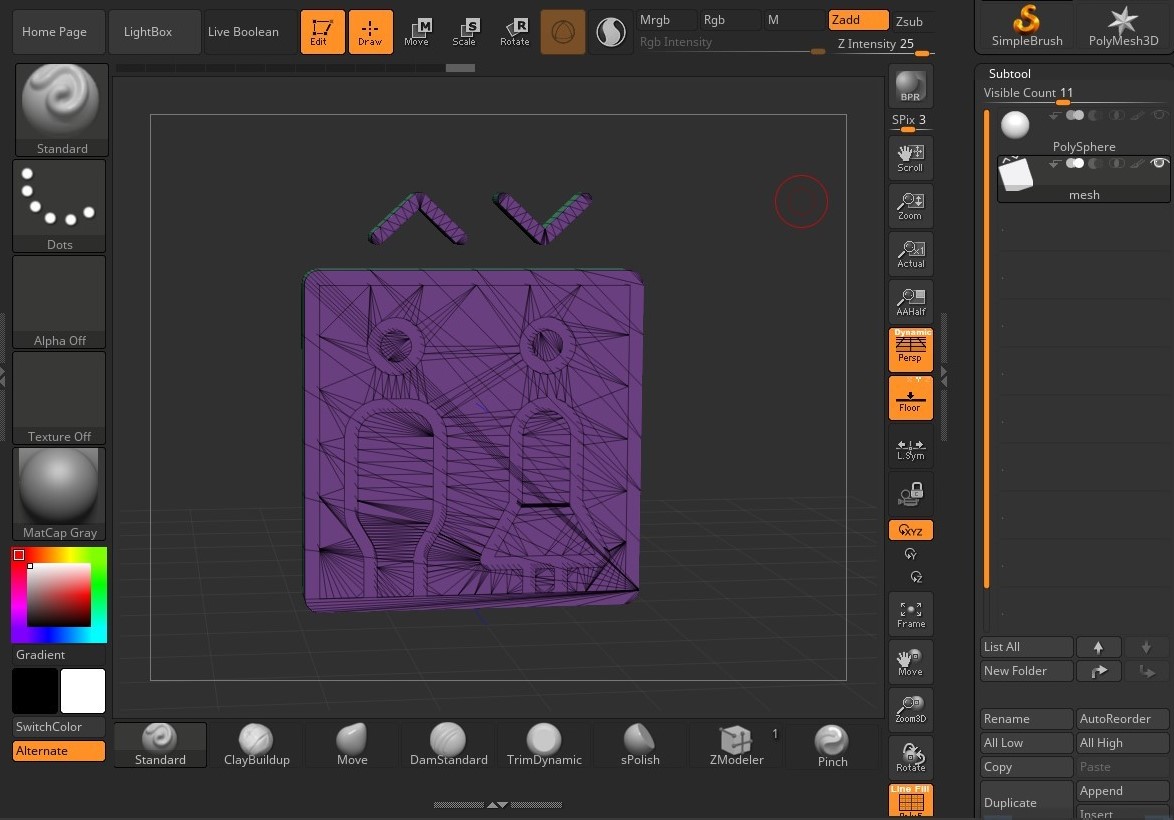Open the Dots stroke picker
The height and width of the screenshot is (820, 1174).
coord(59,206)
